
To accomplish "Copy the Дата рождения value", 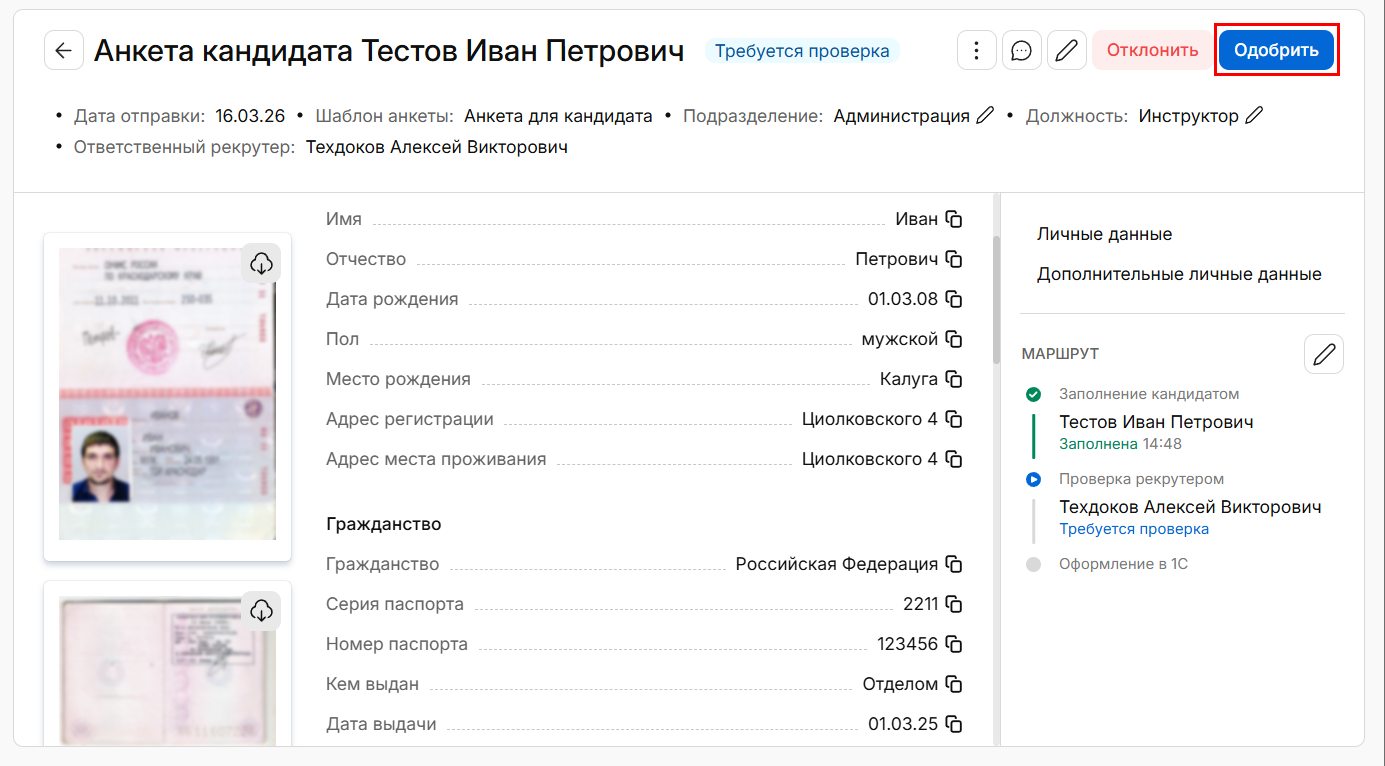I will coord(954,299).
